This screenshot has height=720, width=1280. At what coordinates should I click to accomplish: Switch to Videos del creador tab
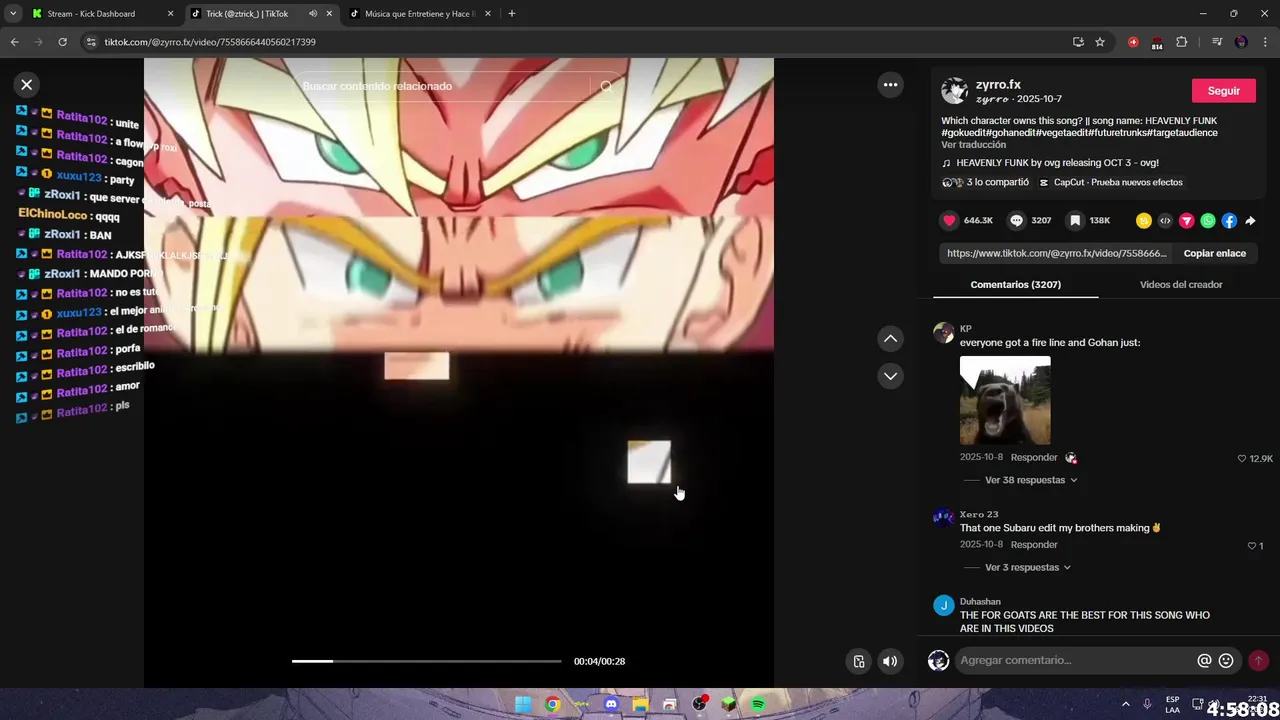point(1181,285)
